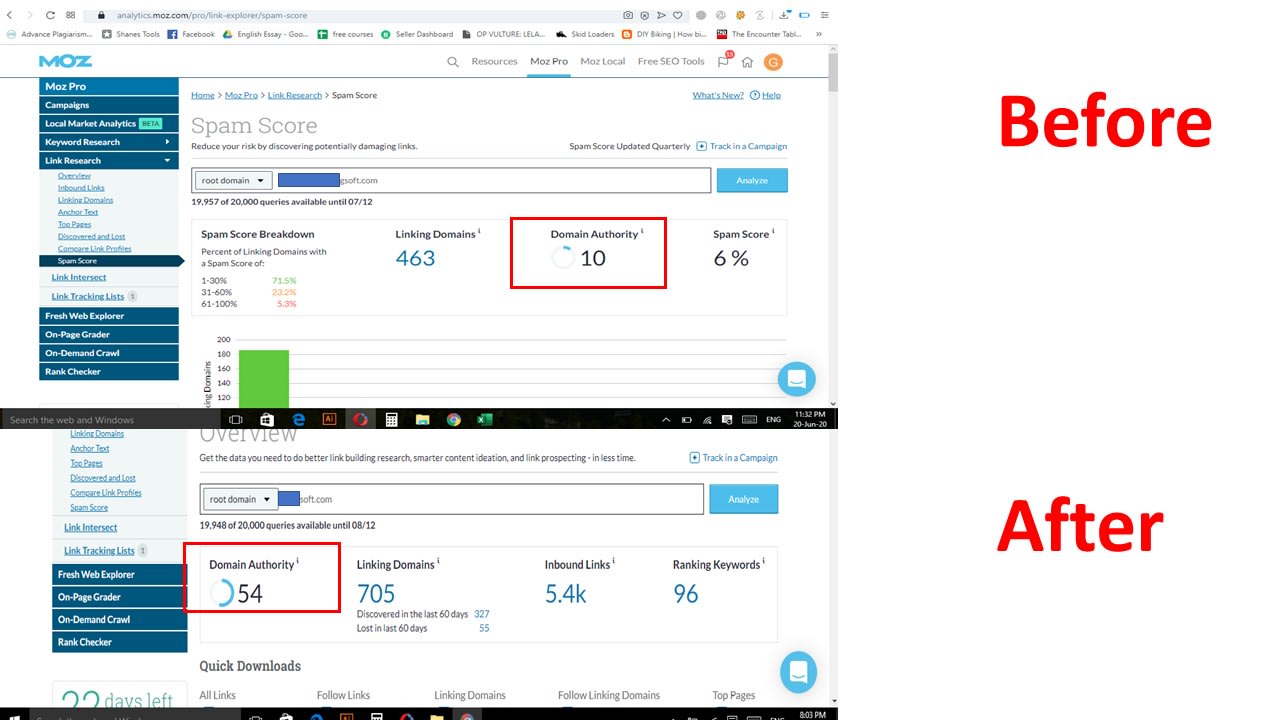Click the Search the web and Windows box
The width and height of the screenshot is (1280, 720).
coord(110,420)
